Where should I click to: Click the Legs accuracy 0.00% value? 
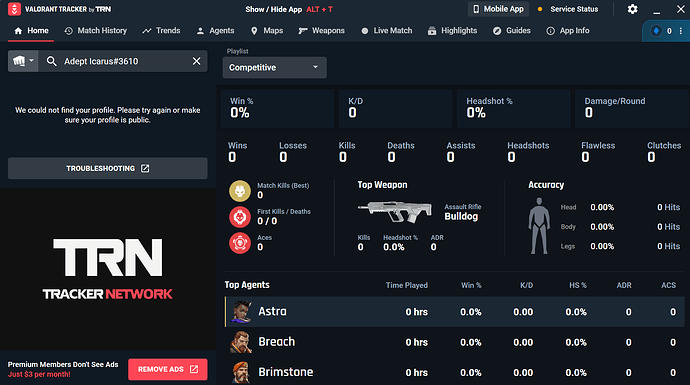pos(602,246)
